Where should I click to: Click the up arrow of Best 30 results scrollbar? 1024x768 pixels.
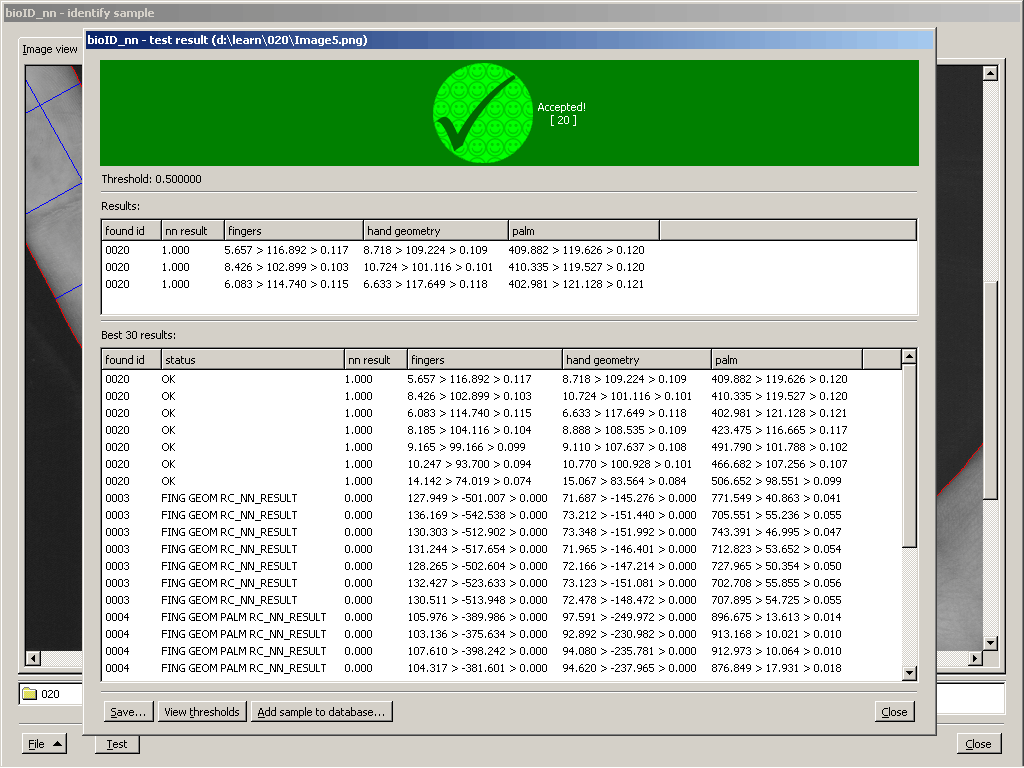(909, 357)
